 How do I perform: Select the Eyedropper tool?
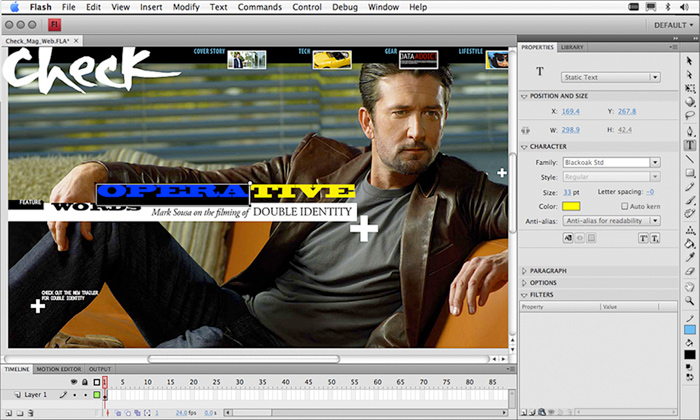pos(690,258)
